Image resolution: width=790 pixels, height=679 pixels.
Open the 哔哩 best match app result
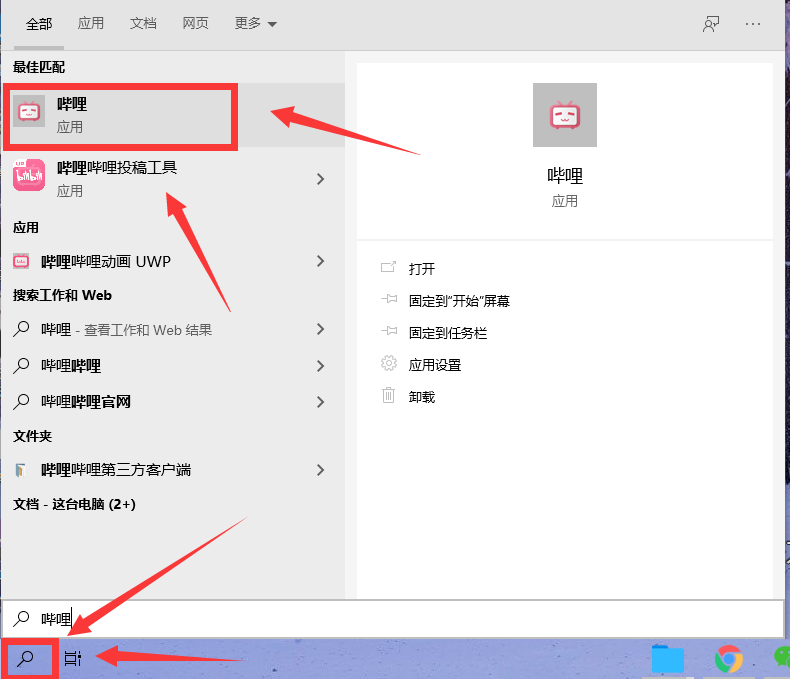(173, 115)
